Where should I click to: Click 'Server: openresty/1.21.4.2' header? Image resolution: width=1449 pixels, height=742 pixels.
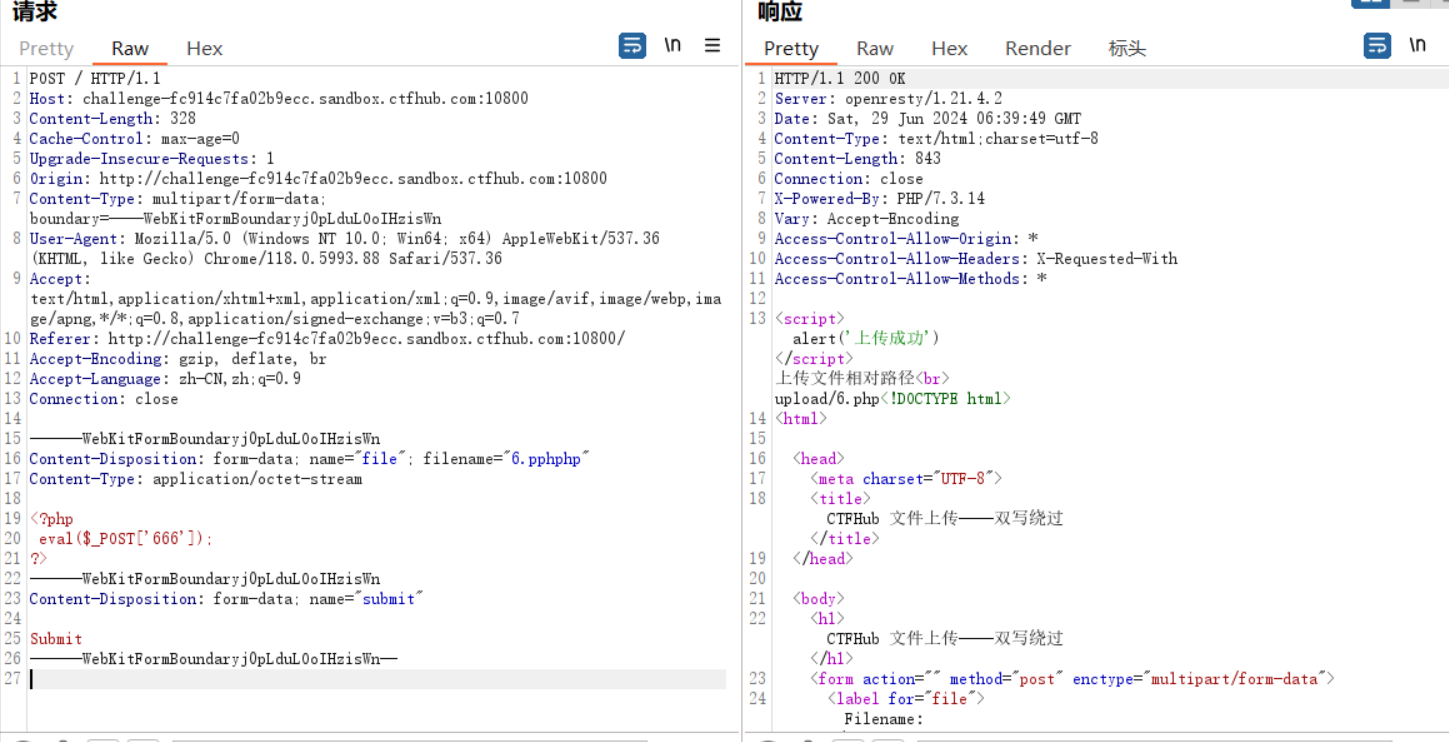click(x=888, y=98)
